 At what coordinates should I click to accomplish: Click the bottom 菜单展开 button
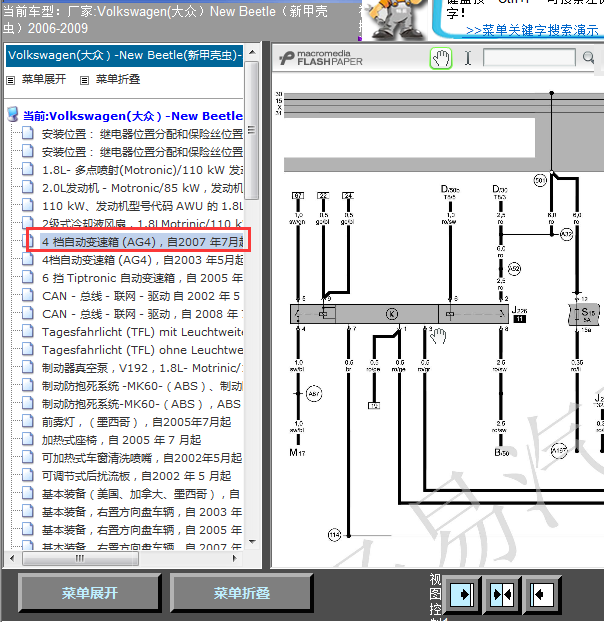(x=90, y=593)
